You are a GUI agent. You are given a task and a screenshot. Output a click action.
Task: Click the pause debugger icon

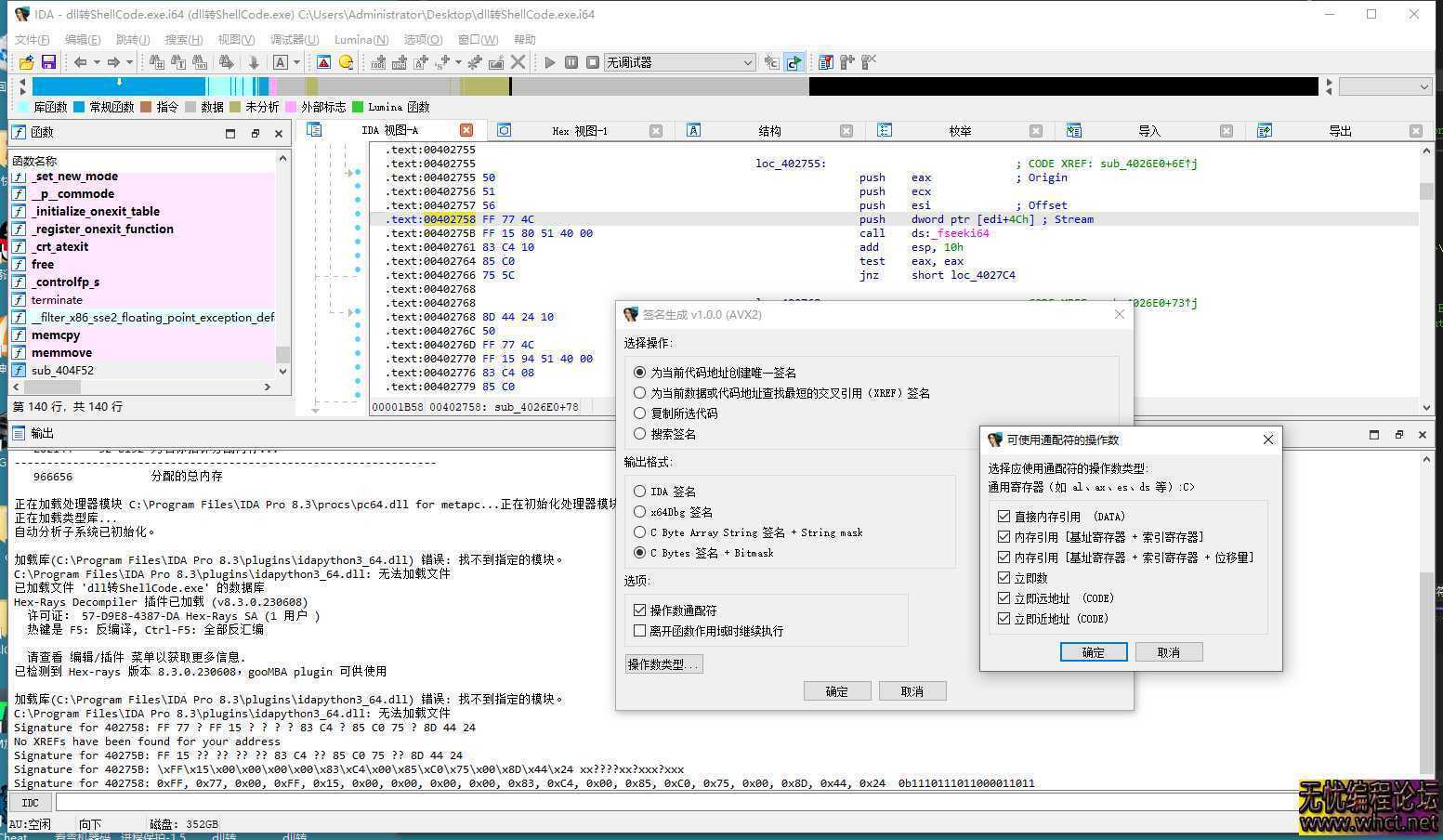click(572, 62)
